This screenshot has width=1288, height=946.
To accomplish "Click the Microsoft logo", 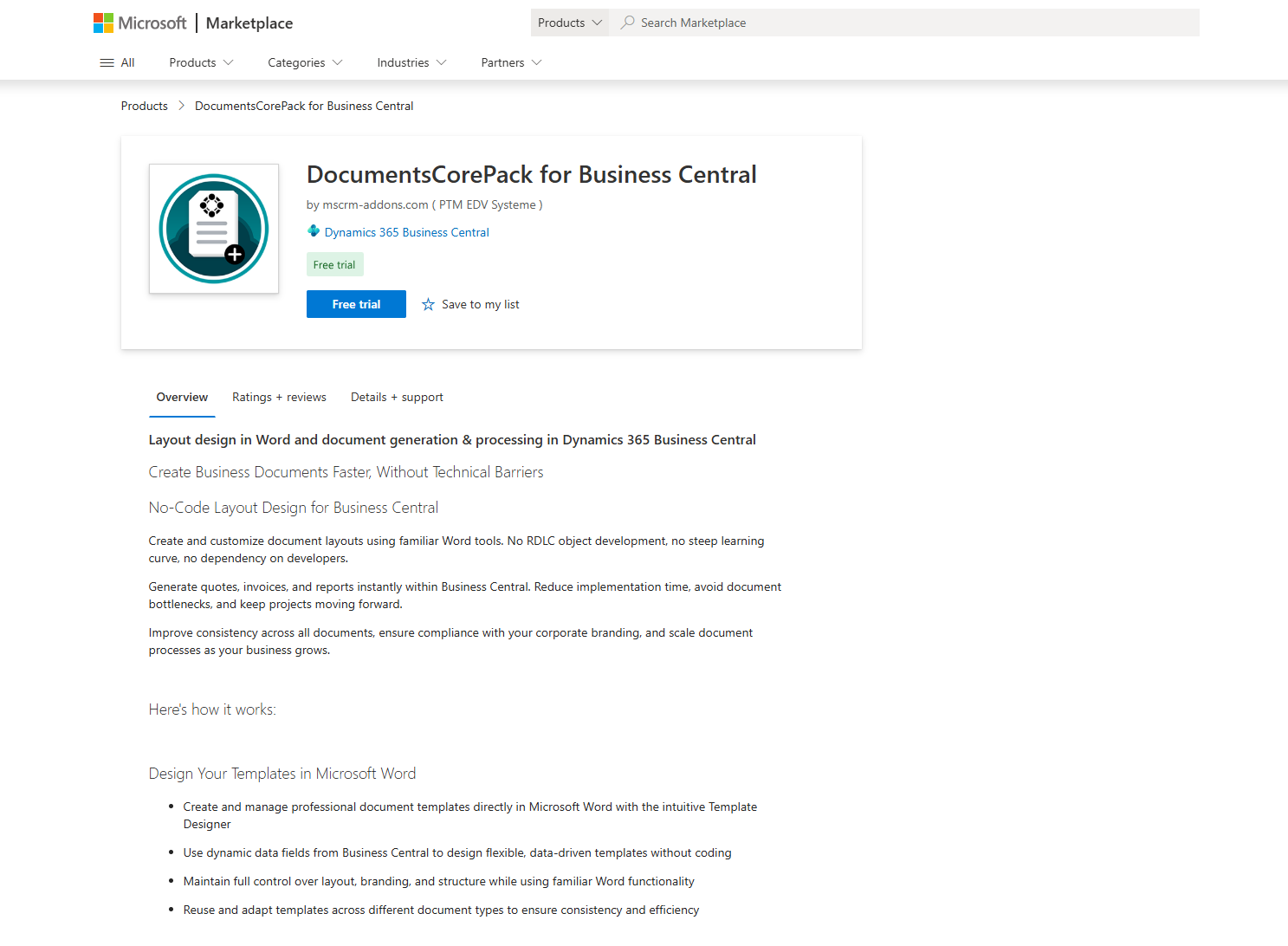I will click(140, 23).
